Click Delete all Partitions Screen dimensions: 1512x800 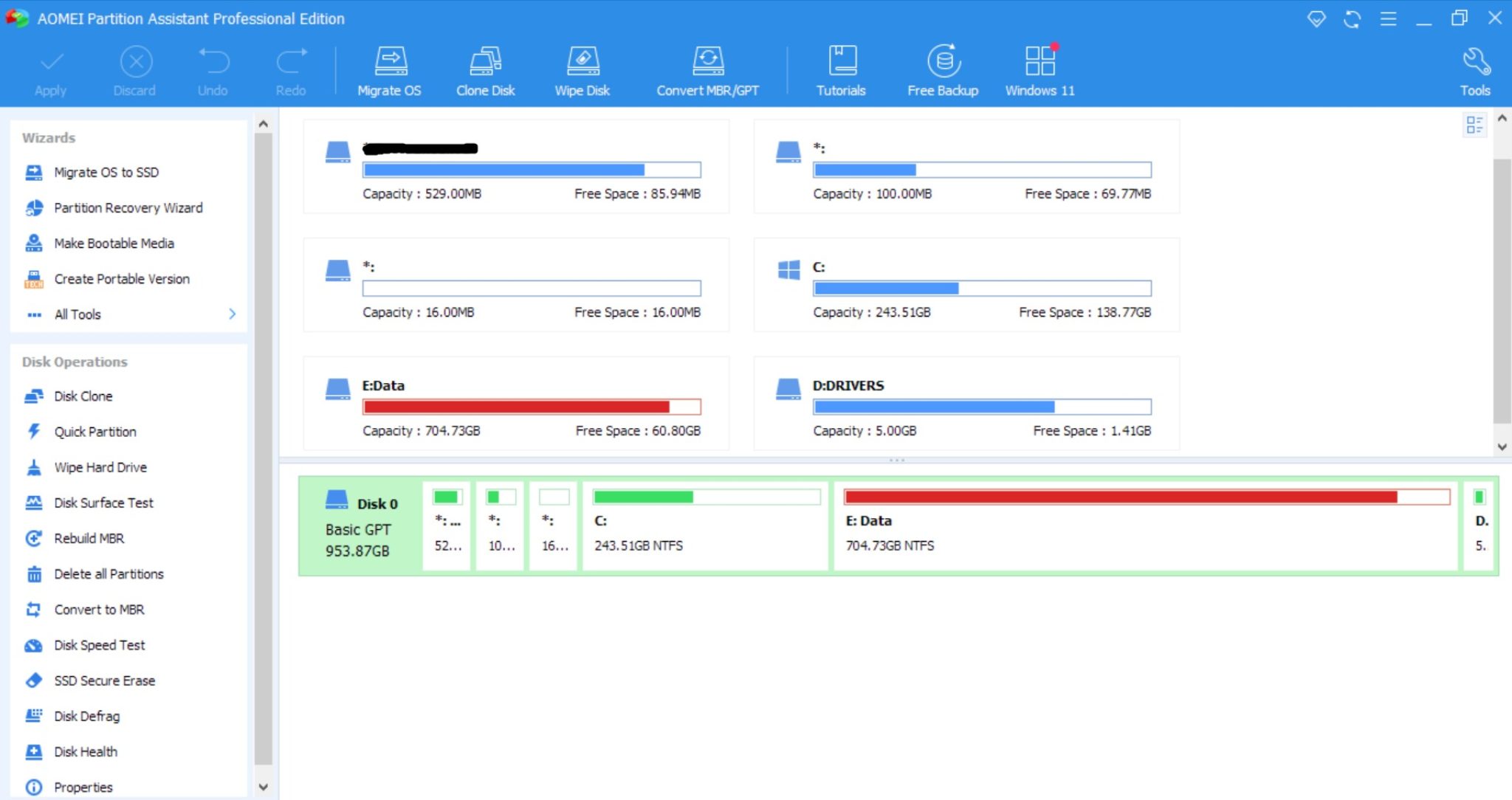pyautogui.click(x=109, y=573)
